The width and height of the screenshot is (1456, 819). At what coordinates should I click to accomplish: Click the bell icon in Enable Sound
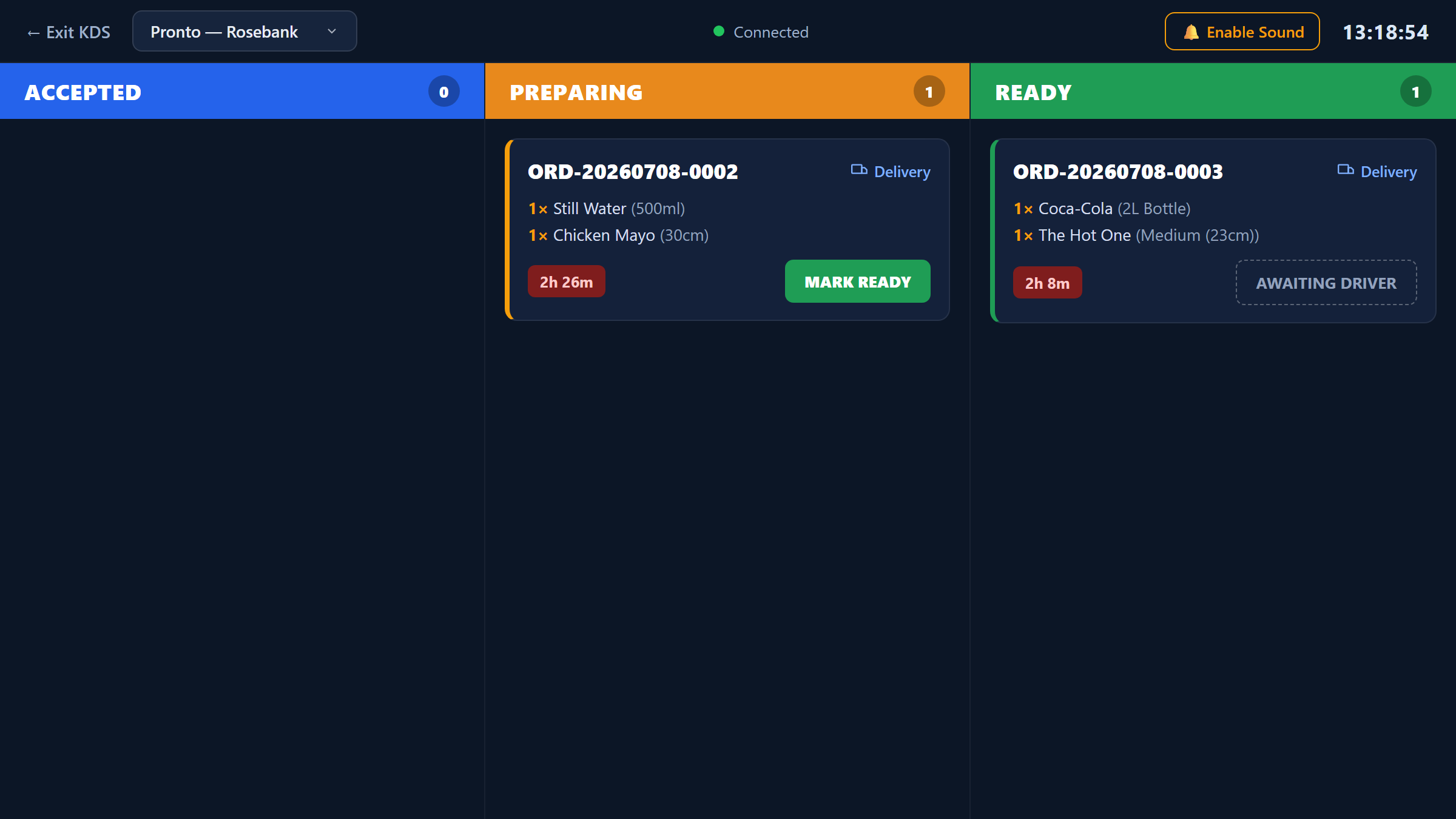pos(1191,32)
